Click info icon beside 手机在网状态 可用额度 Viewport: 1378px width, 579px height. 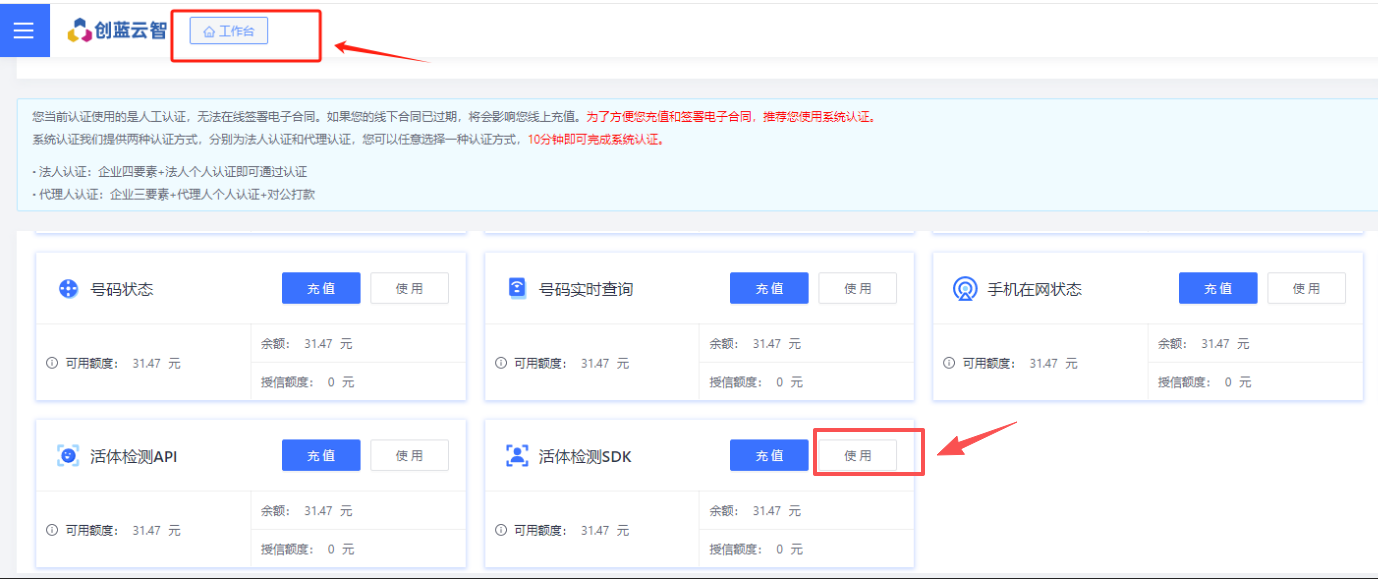click(x=949, y=363)
